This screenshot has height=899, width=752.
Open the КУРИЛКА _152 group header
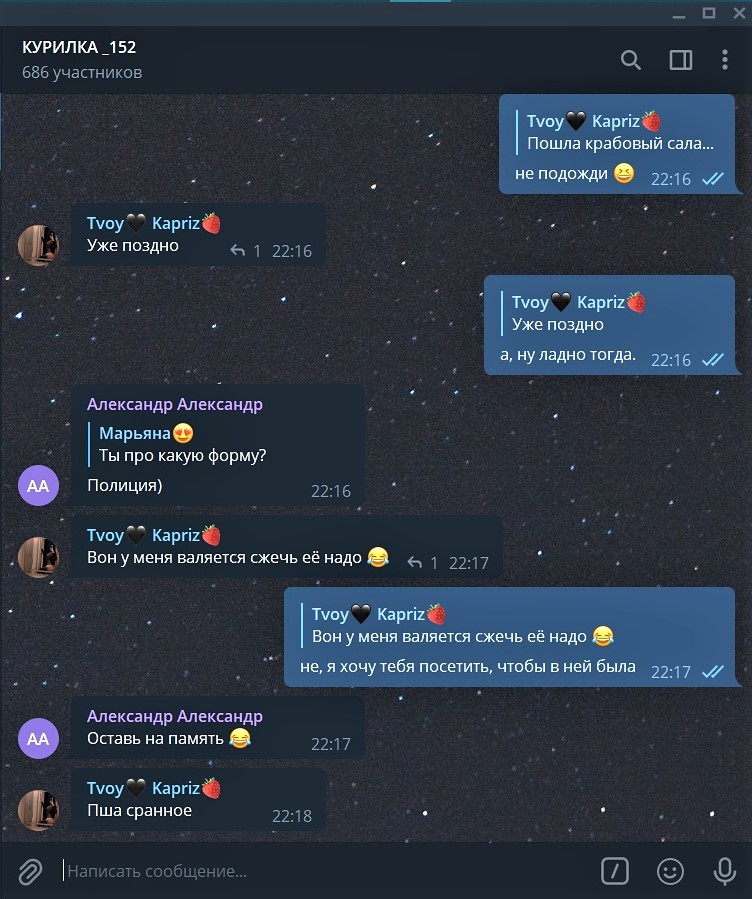tap(79, 47)
